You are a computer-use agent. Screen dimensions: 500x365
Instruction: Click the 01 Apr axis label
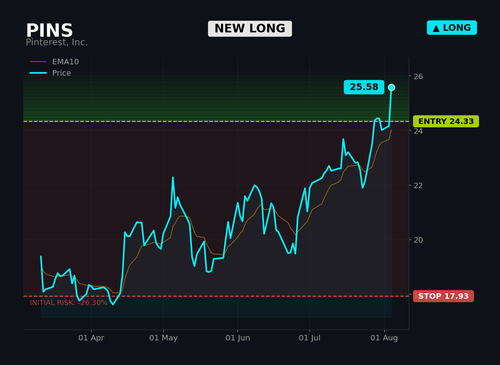point(91,338)
